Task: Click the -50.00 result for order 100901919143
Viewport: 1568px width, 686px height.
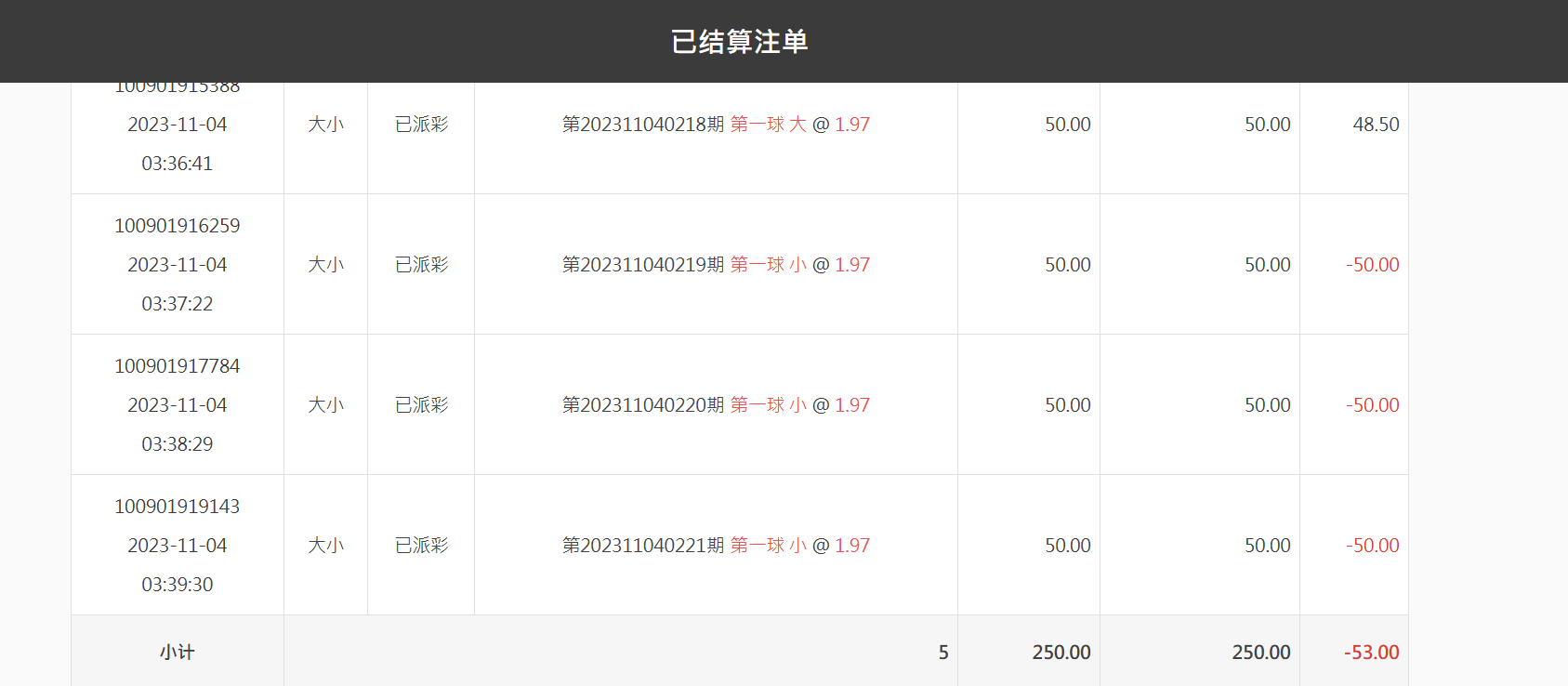Action: pos(1372,546)
